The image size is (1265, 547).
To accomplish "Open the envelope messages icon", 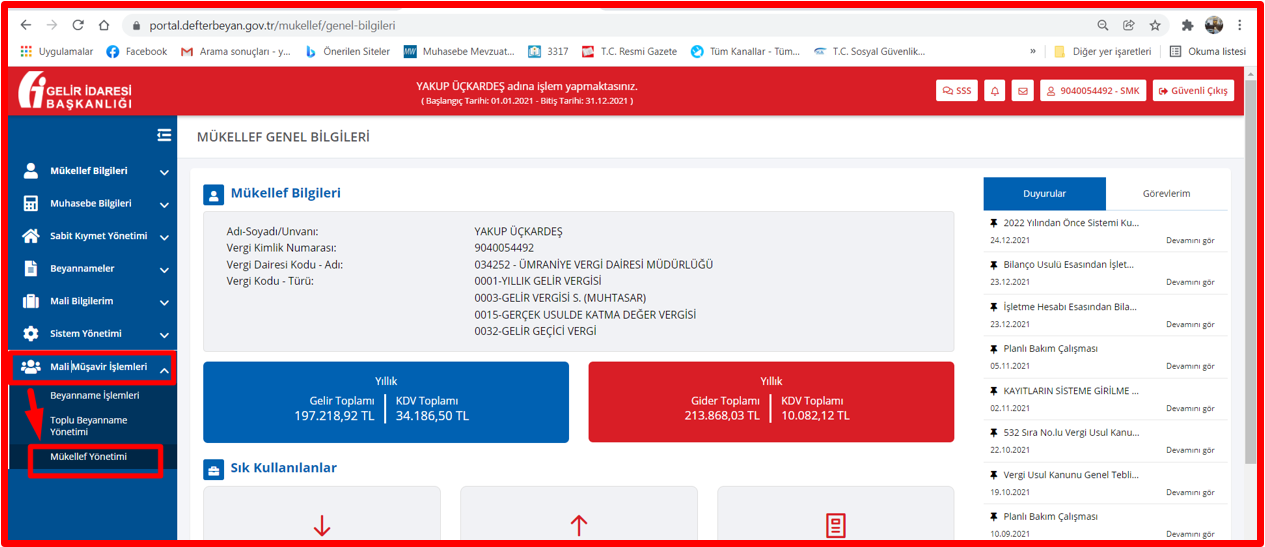I will click(x=1022, y=91).
